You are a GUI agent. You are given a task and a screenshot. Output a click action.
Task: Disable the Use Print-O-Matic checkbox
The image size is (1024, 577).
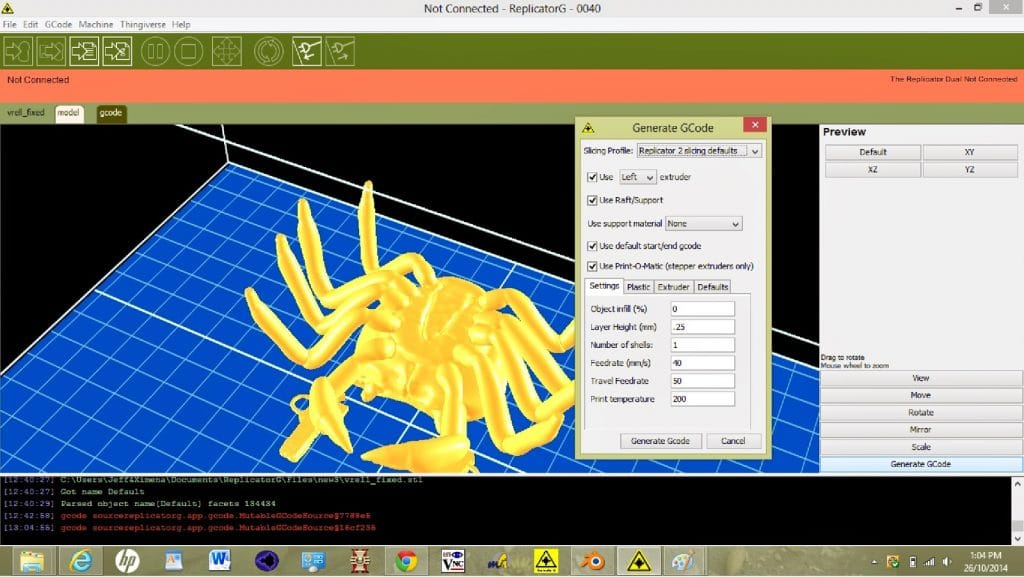click(592, 266)
